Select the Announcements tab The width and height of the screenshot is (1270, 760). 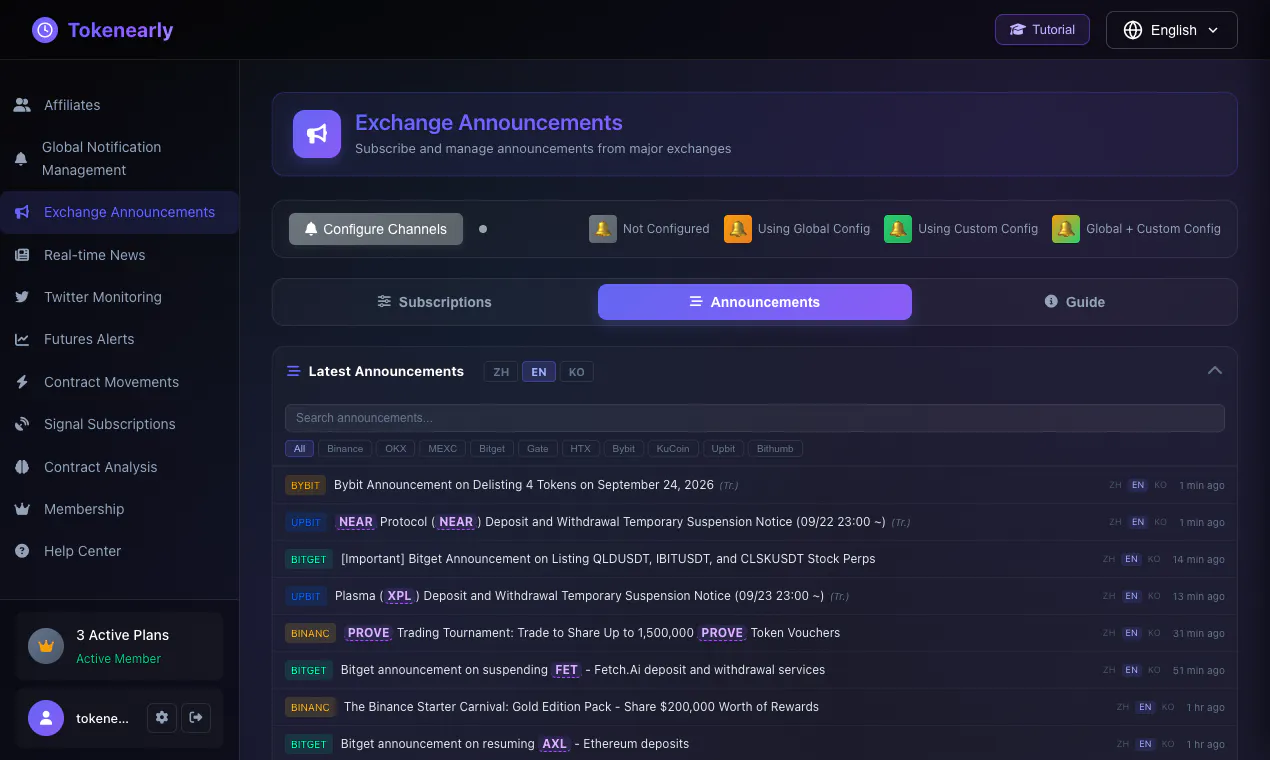(755, 302)
